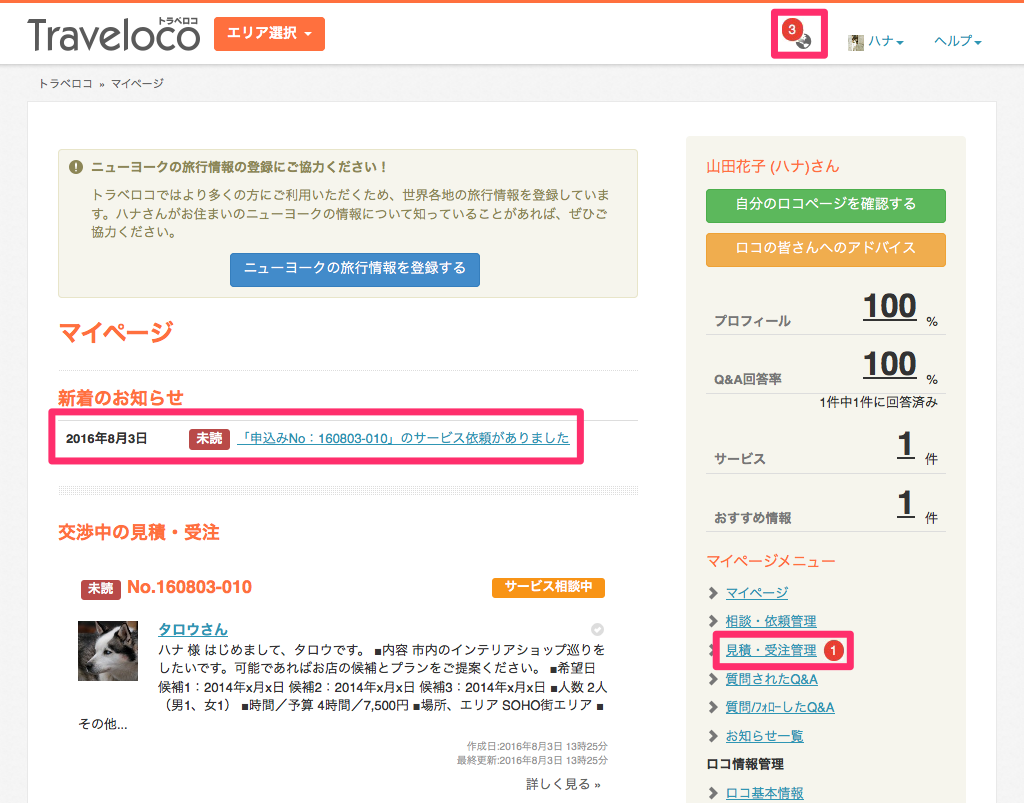Click the Traveloco logo
1024x803 pixels.
(114, 34)
